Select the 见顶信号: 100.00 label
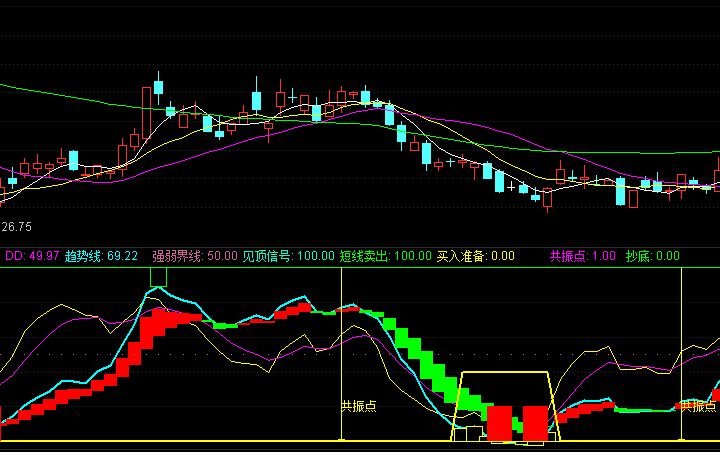The image size is (720, 452). coord(288,256)
